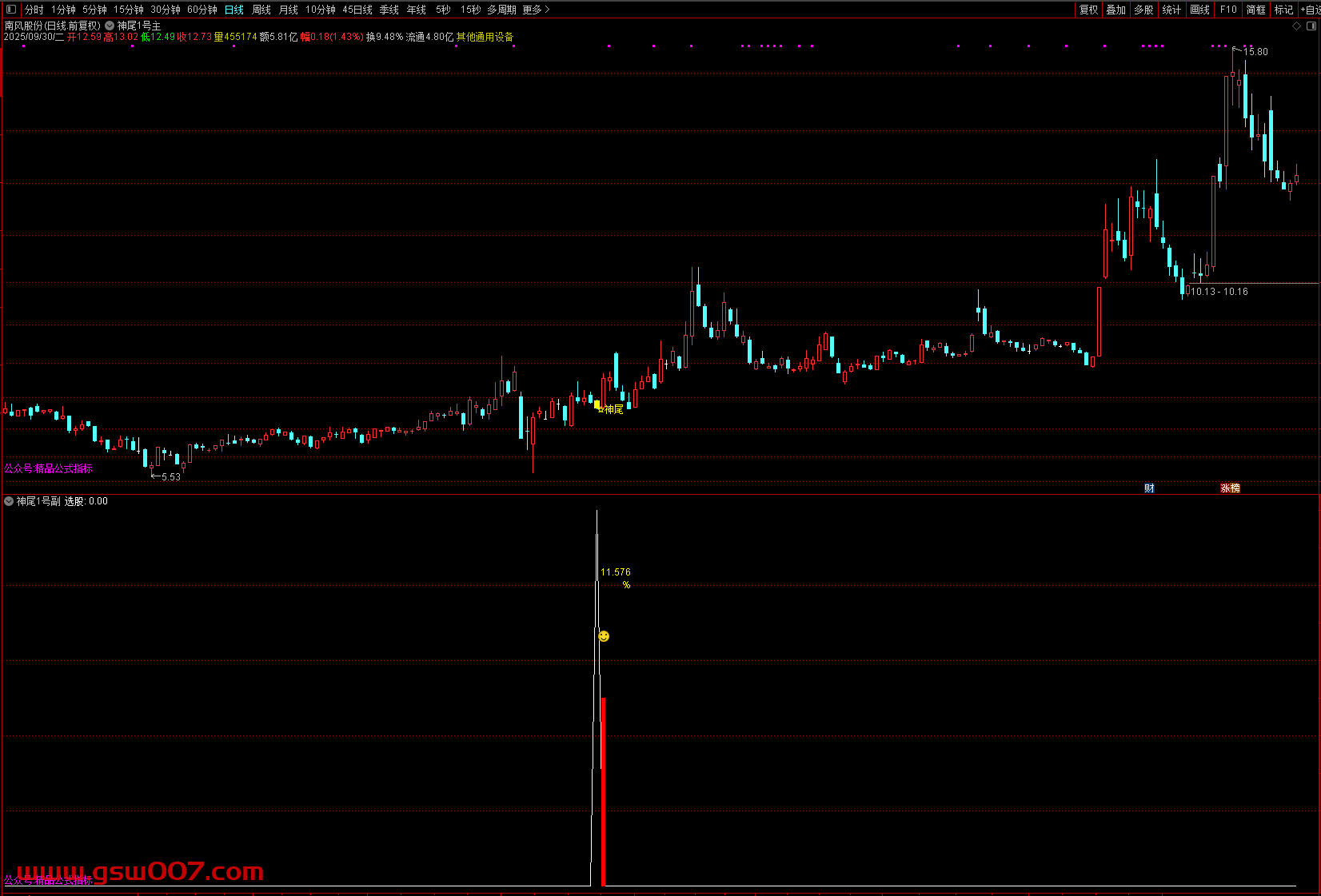The width and height of the screenshot is (1321, 896).
Task: Open the 画线 drawing tools
Action: pyautogui.click(x=1199, y=10)
